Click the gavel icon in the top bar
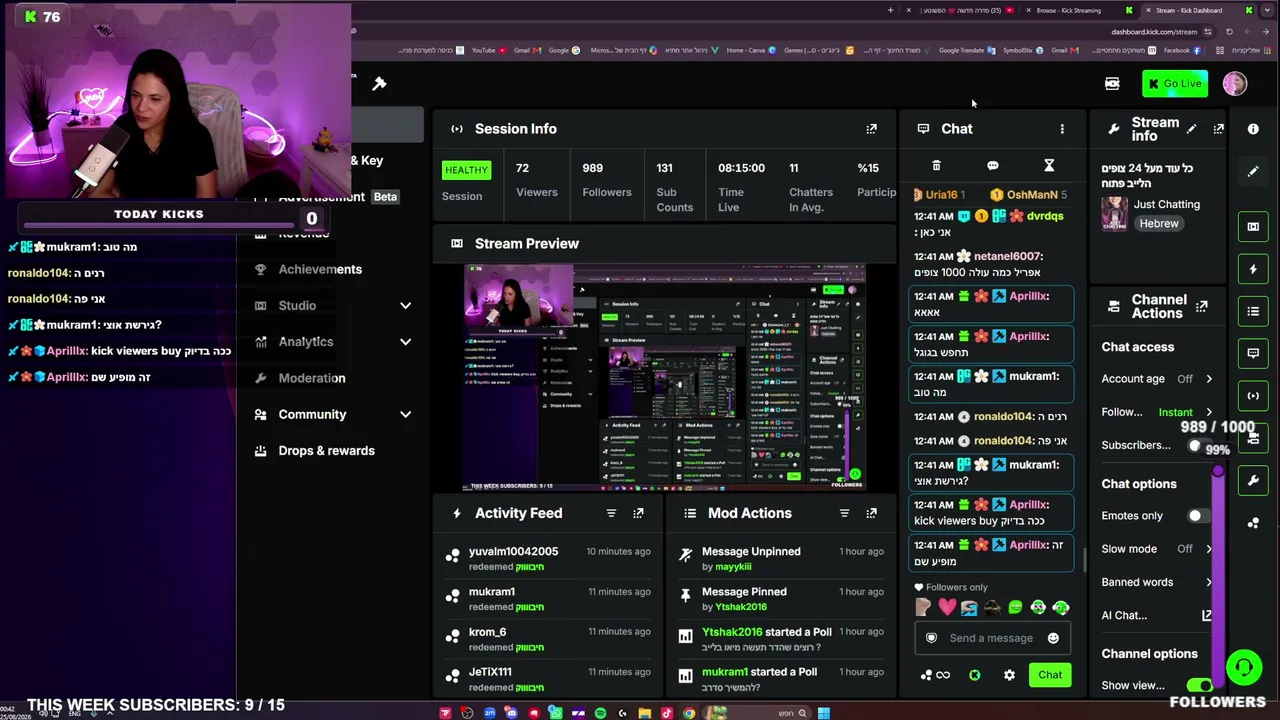The width and height of the screenshot is (1280, 720). (x=379, y=84)
